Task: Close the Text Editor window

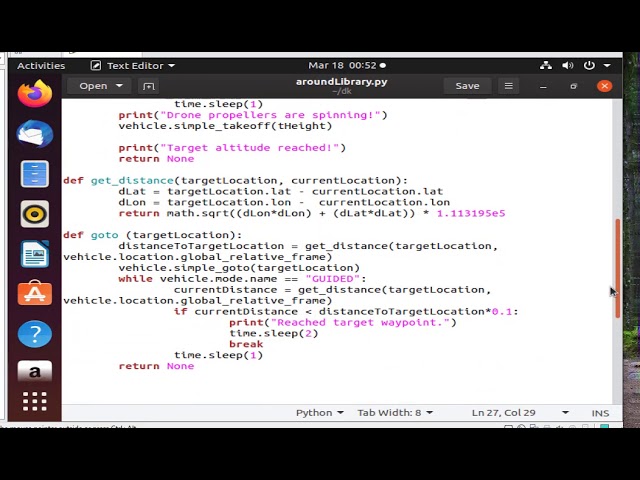Action: coord(604,86)
